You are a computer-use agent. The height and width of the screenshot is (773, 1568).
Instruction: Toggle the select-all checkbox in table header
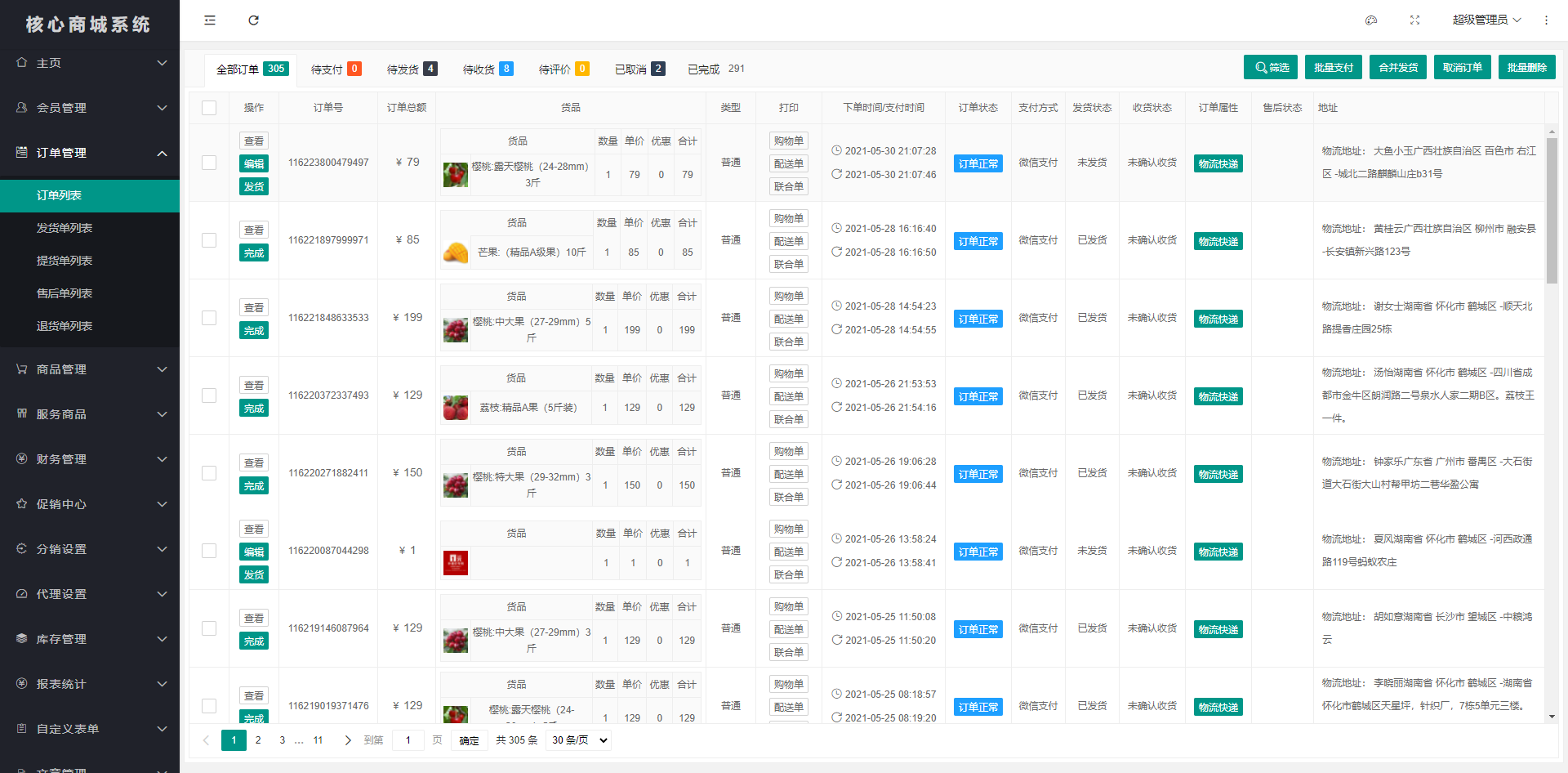[x=209, y=108]
